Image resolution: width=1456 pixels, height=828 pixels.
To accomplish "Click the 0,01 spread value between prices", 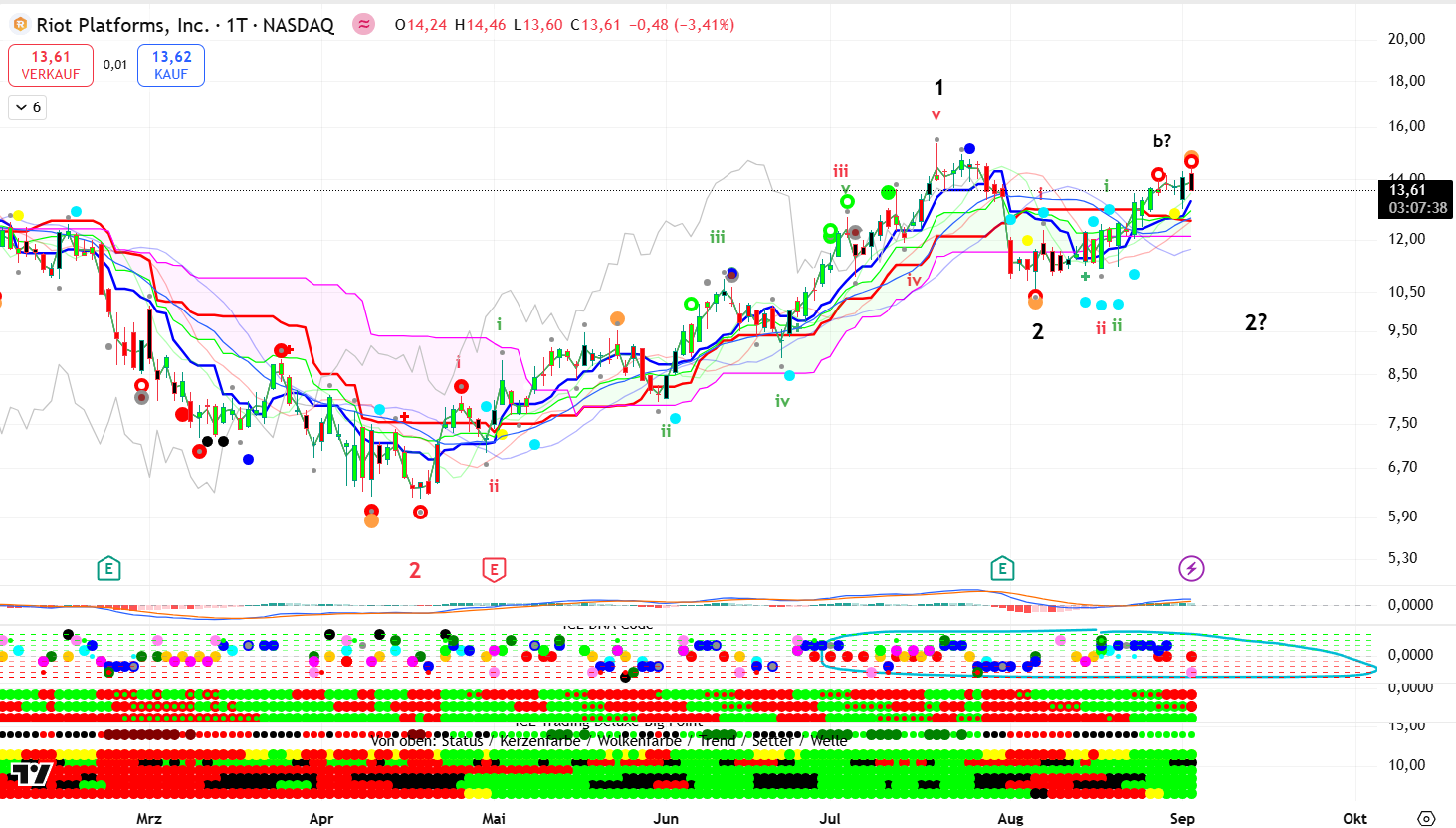I will tap(115, 65).
